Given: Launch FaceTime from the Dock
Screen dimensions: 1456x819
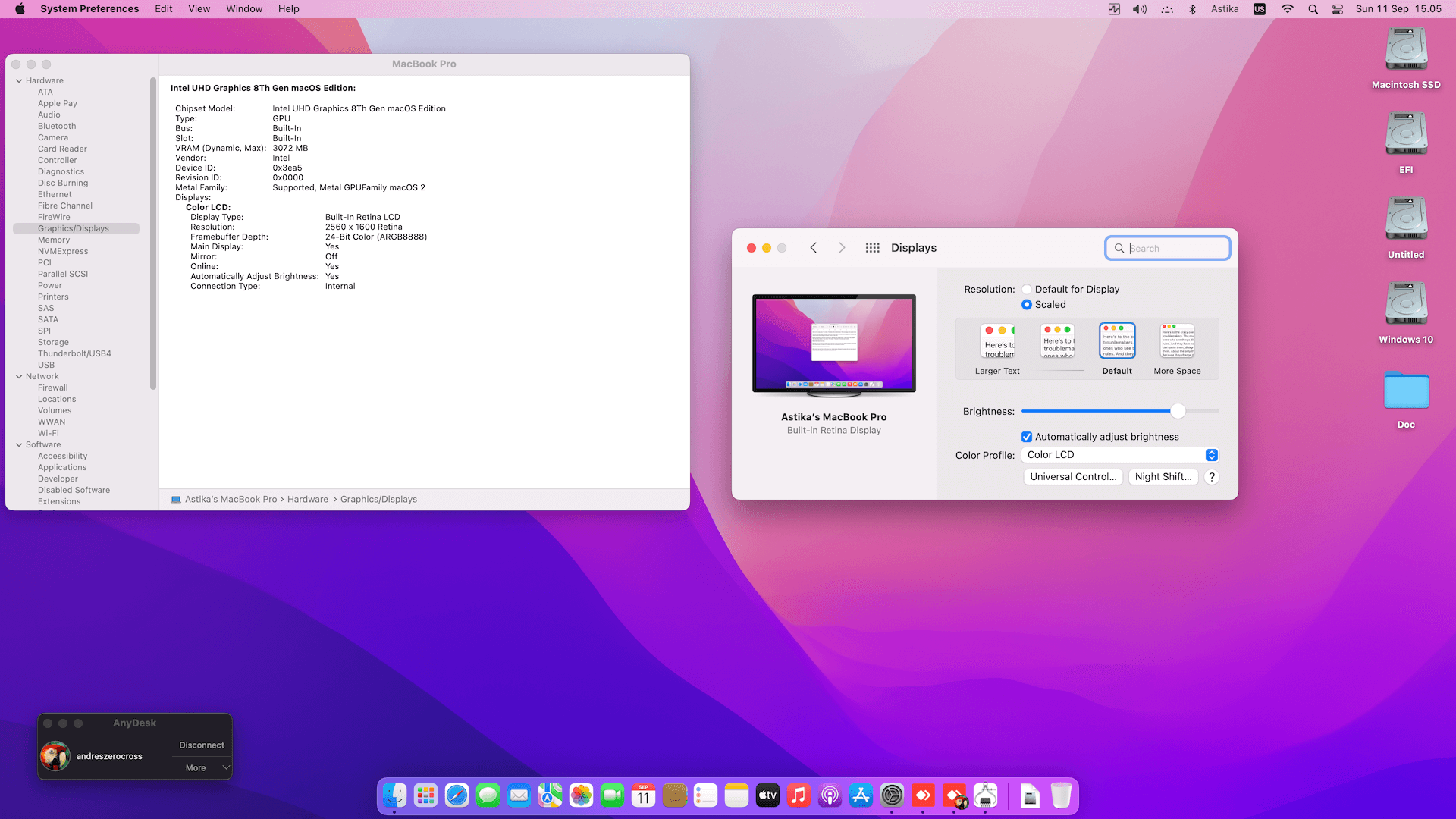Looking at the screenshot, I should click(613, 795).
